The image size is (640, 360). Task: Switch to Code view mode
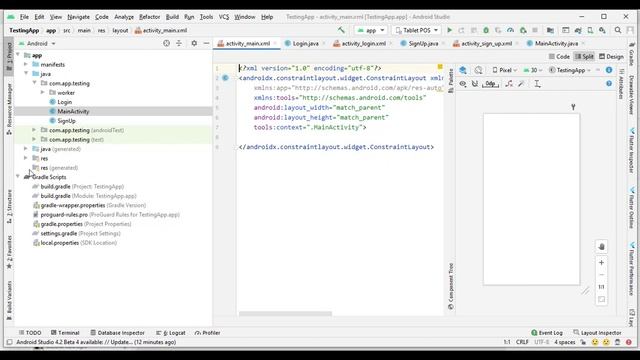click(x=559, y=57)
